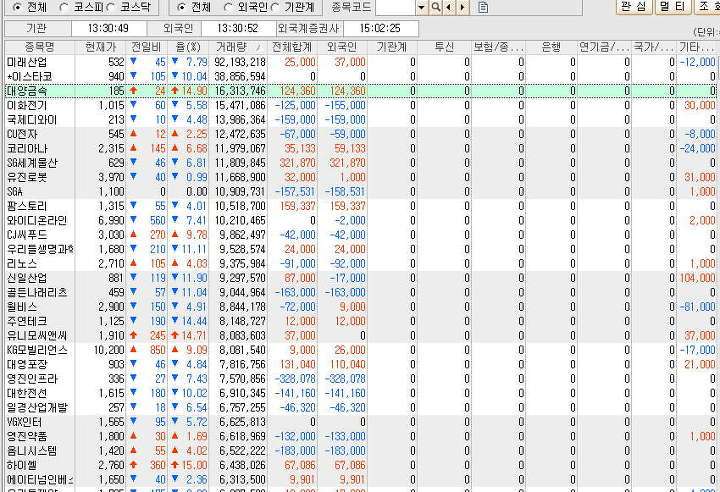Click the 투신 column header
Image resolution: width=720 pixels, height=492 pixels.
click(x=444, y=47)
